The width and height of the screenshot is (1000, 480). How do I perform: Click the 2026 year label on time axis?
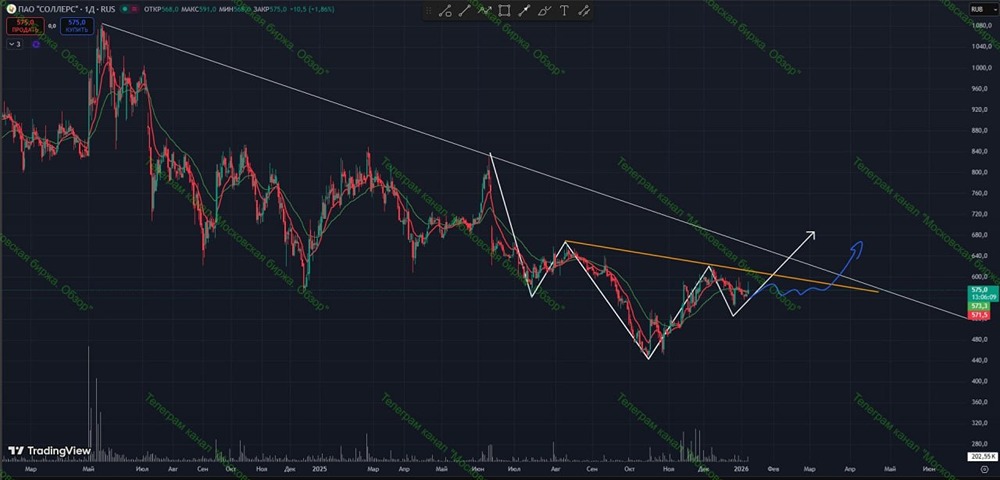pos(740,468)
